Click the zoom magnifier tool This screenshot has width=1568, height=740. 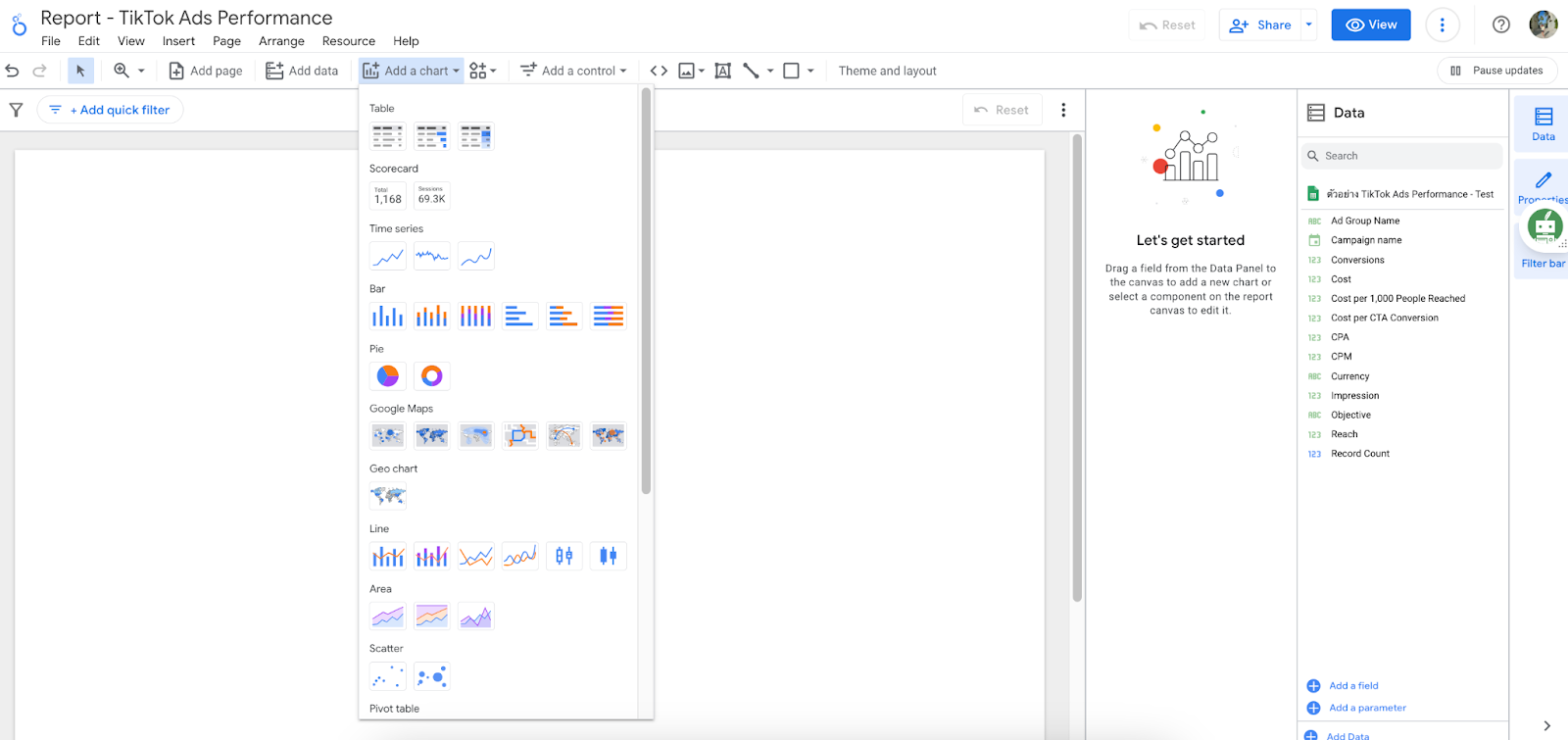(122, 71)
